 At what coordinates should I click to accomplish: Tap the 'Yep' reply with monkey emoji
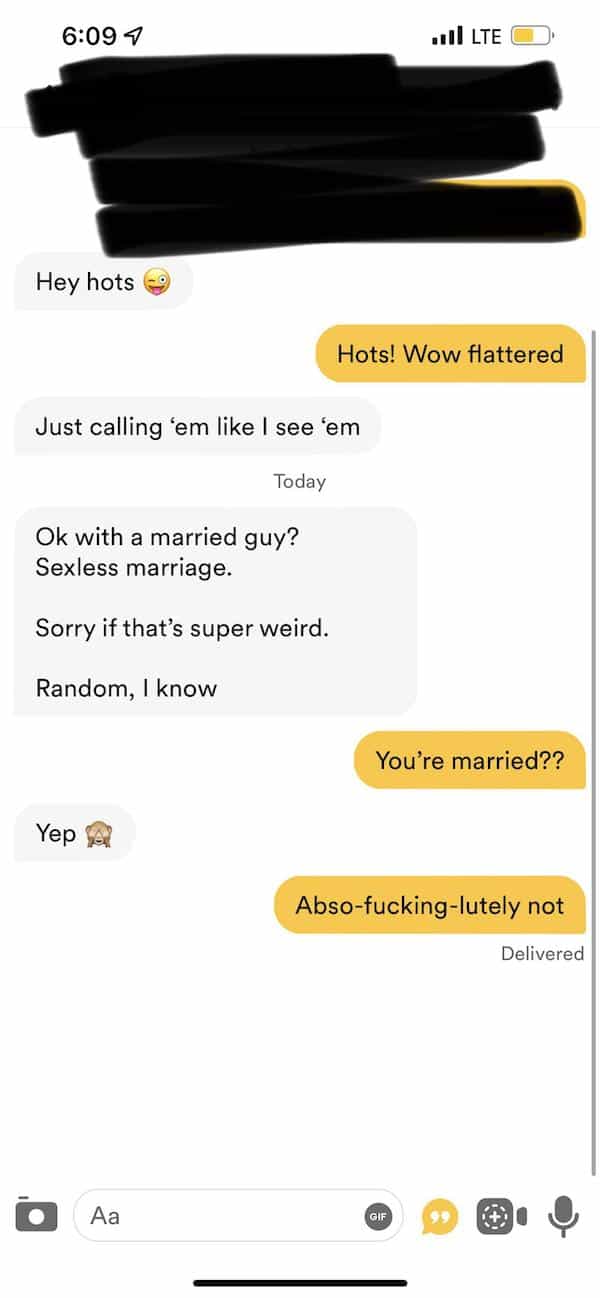tap(74, 833)
